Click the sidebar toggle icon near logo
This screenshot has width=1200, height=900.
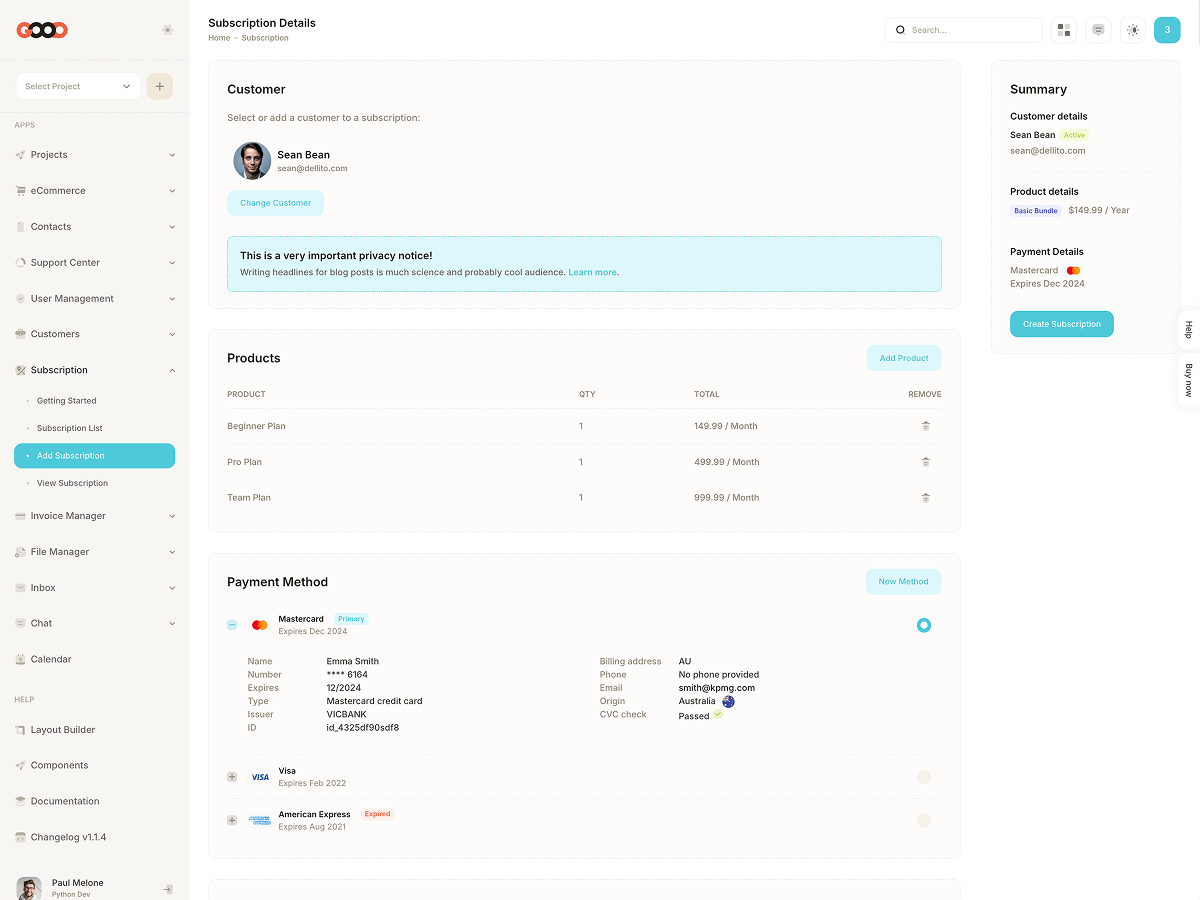pyautogui.click(x=167, y=30)
